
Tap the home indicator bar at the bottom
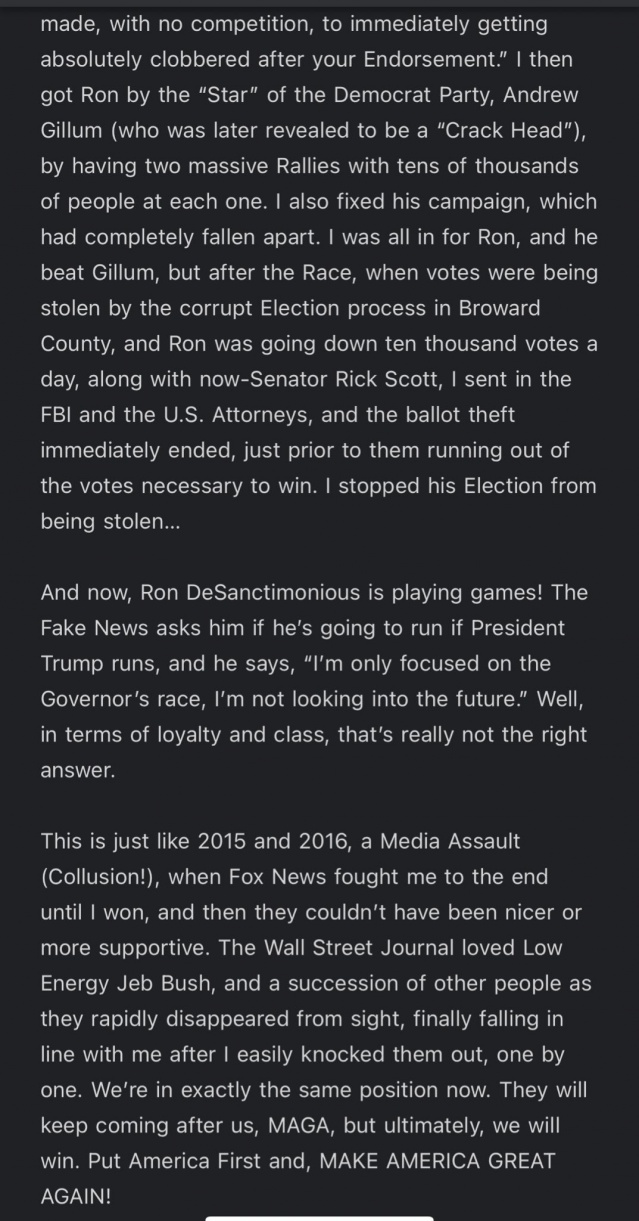point(319,1216)
